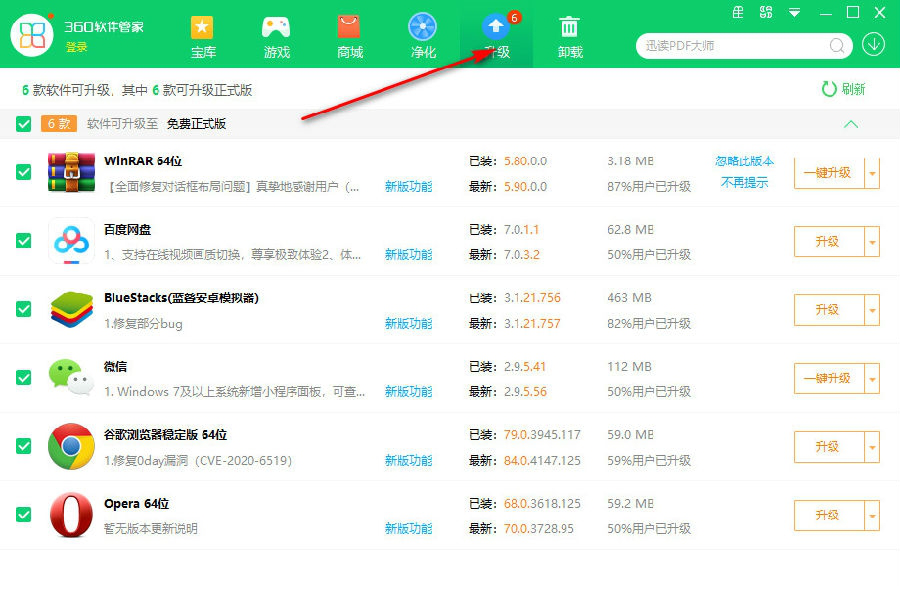Uncheck the 百度网盘 checkbox

click(x=24, y=241)
